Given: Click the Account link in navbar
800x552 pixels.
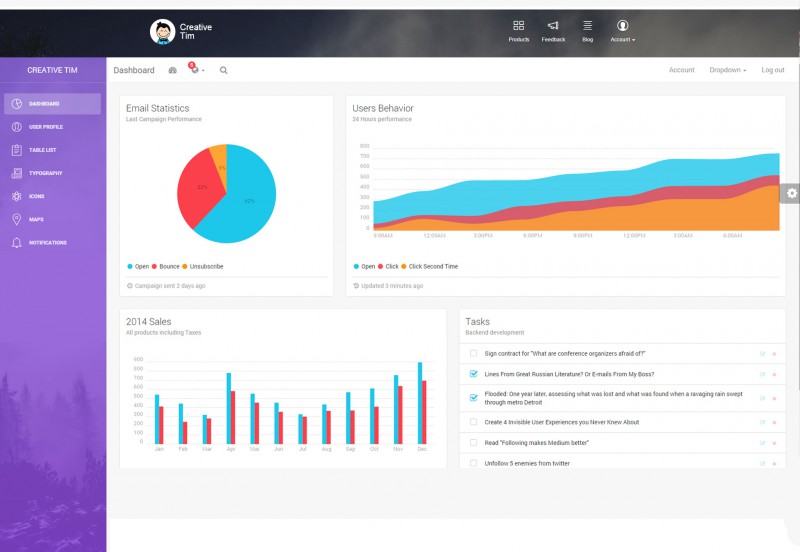Looking at the screenshot, I should tap(681, 71).
